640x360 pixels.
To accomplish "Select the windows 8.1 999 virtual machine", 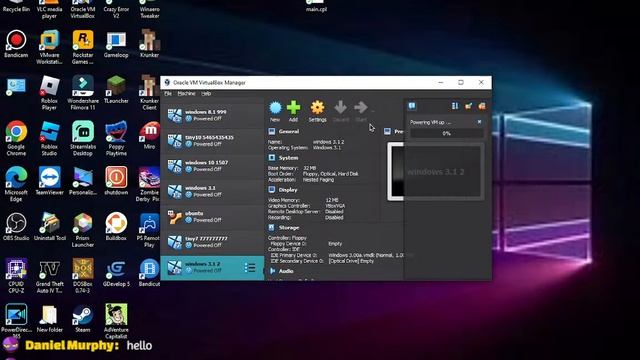I will (x=212, y=116).
